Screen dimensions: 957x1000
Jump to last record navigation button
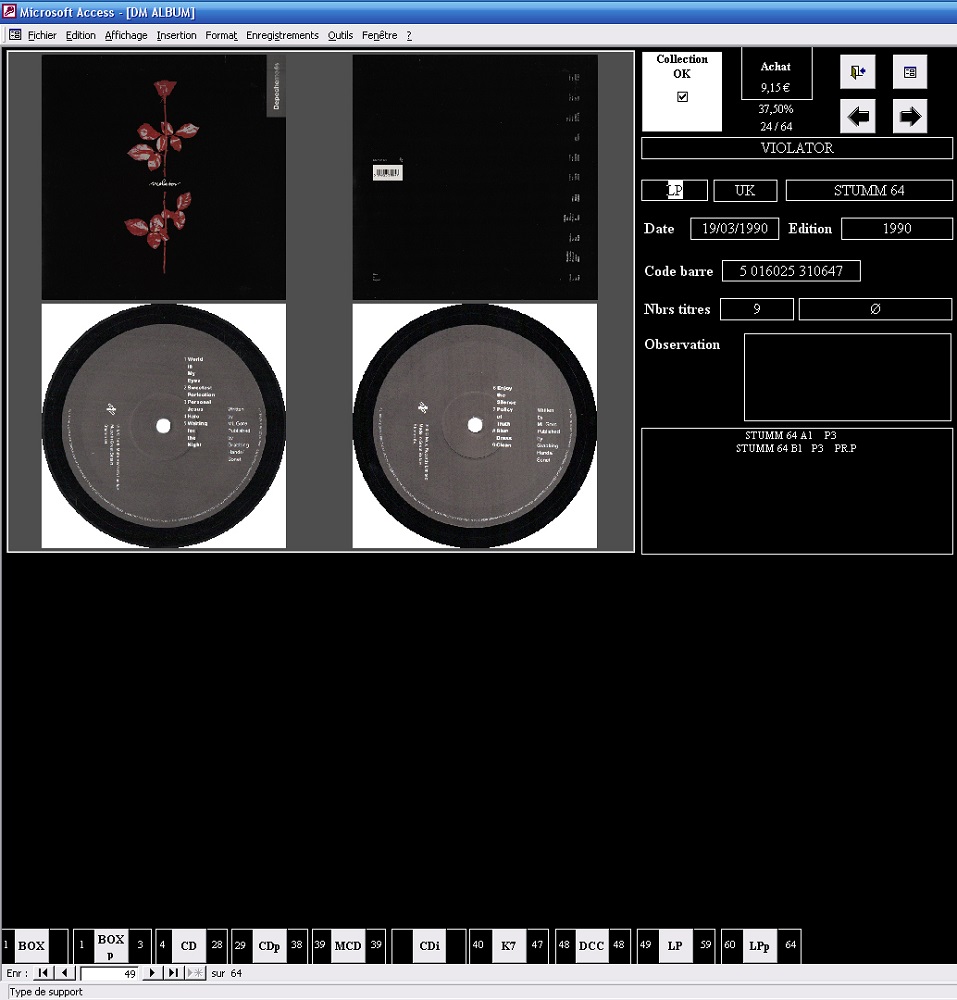[x=173, y=973]
